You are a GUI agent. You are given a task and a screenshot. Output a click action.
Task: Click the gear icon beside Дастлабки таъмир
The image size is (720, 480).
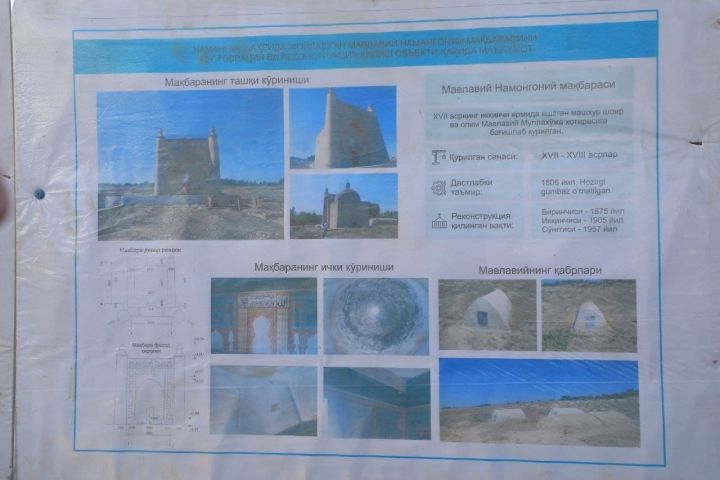pyautogui.click(x=439, y=187)
